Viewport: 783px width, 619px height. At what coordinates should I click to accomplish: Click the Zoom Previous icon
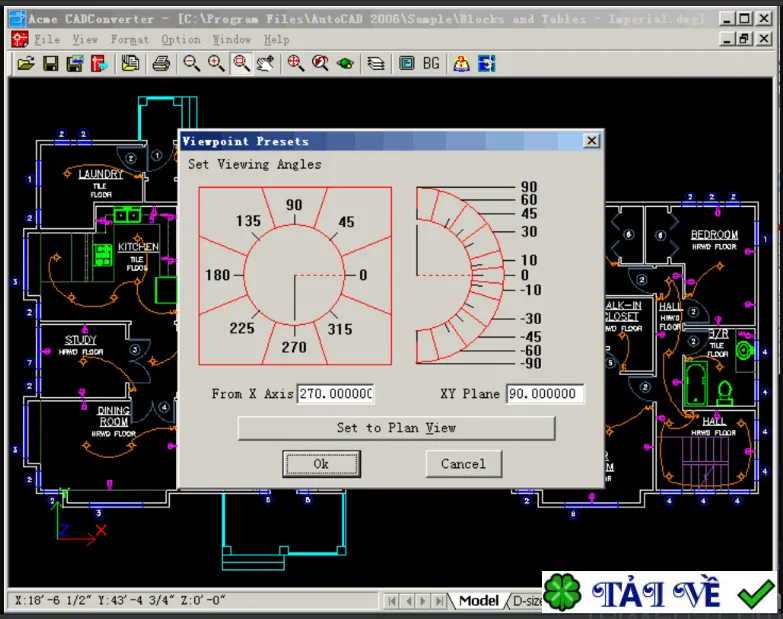[x=320, y=63]
